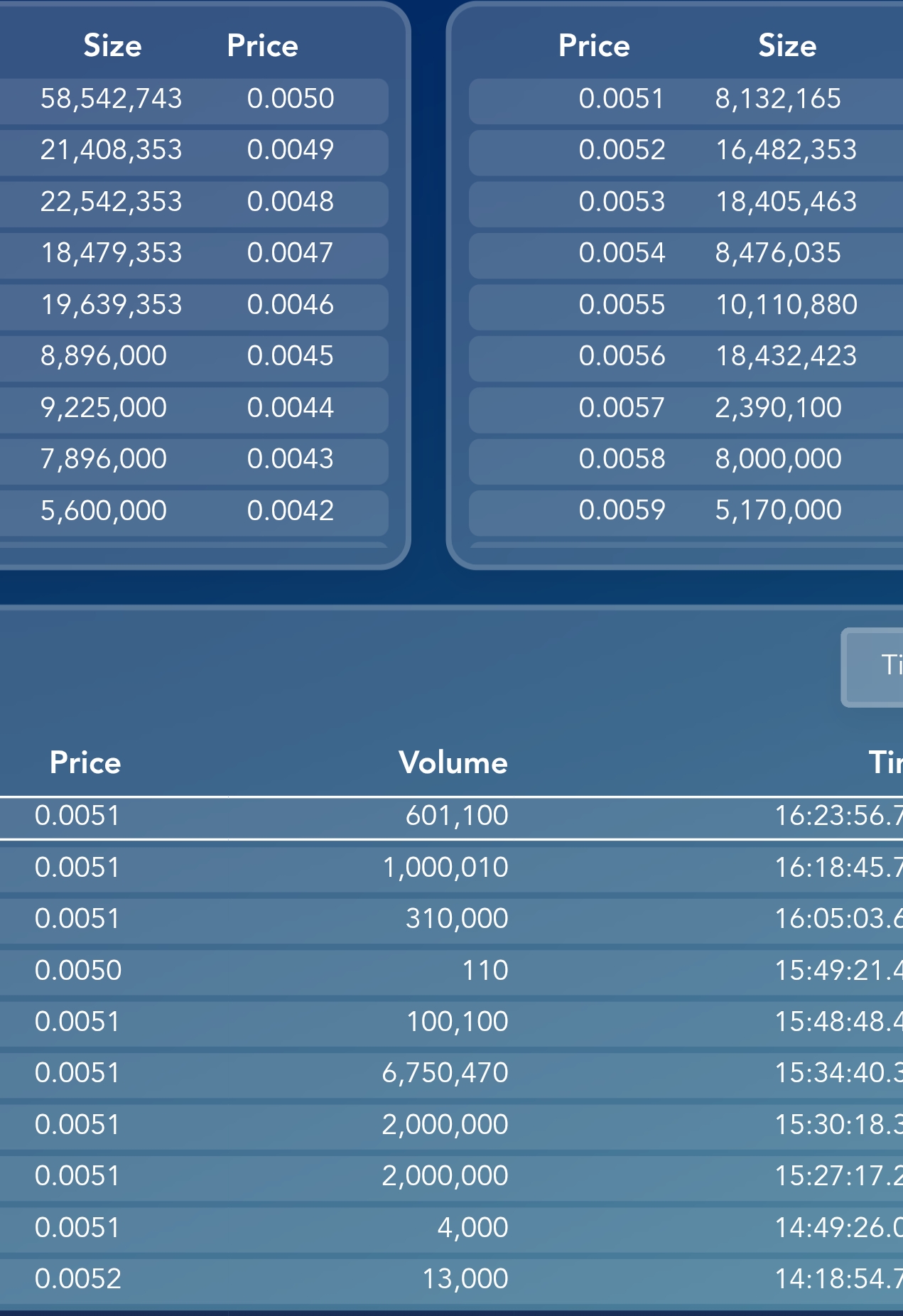Select the highlighted trade with volume 601,100
Screen dimensions: 903x1316
coord(451,816)
